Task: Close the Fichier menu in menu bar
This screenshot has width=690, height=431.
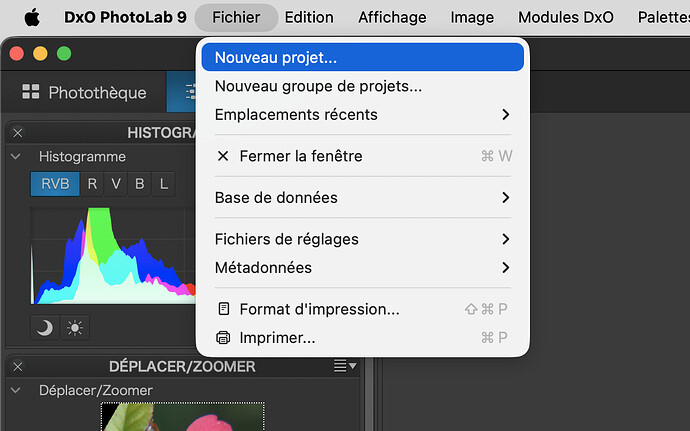Action: (x=236, y=18)
